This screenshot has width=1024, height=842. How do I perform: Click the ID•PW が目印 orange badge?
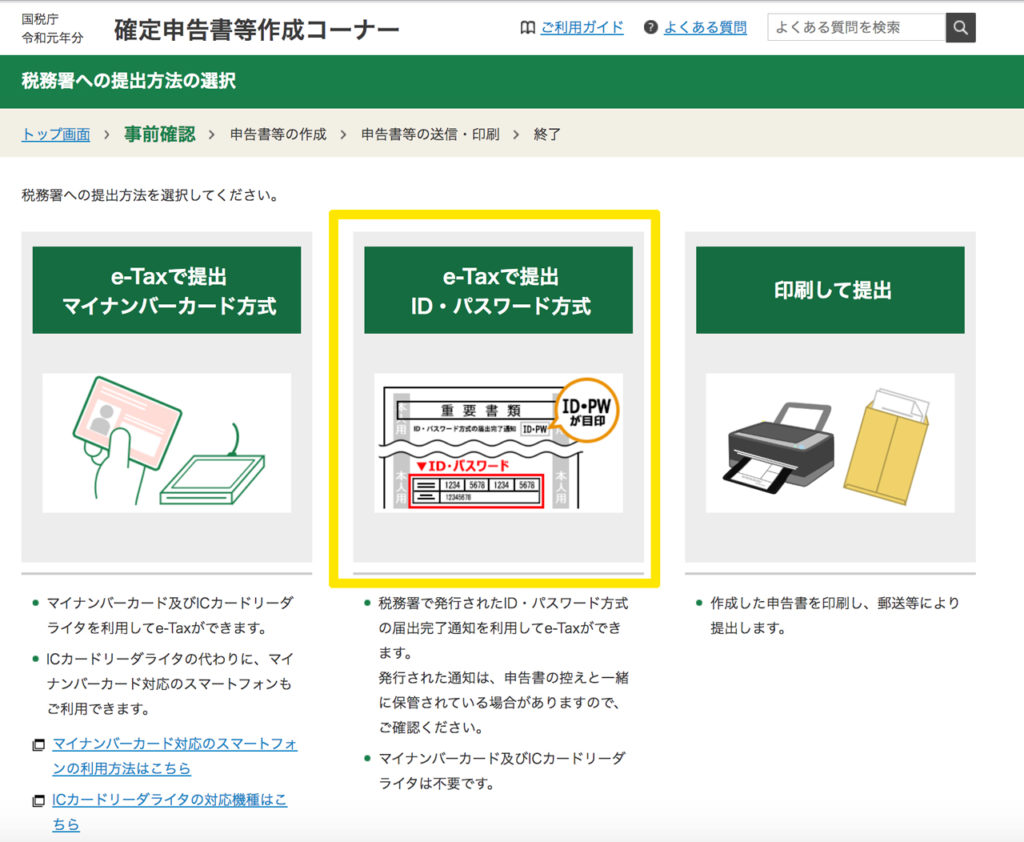click(586, 411)
